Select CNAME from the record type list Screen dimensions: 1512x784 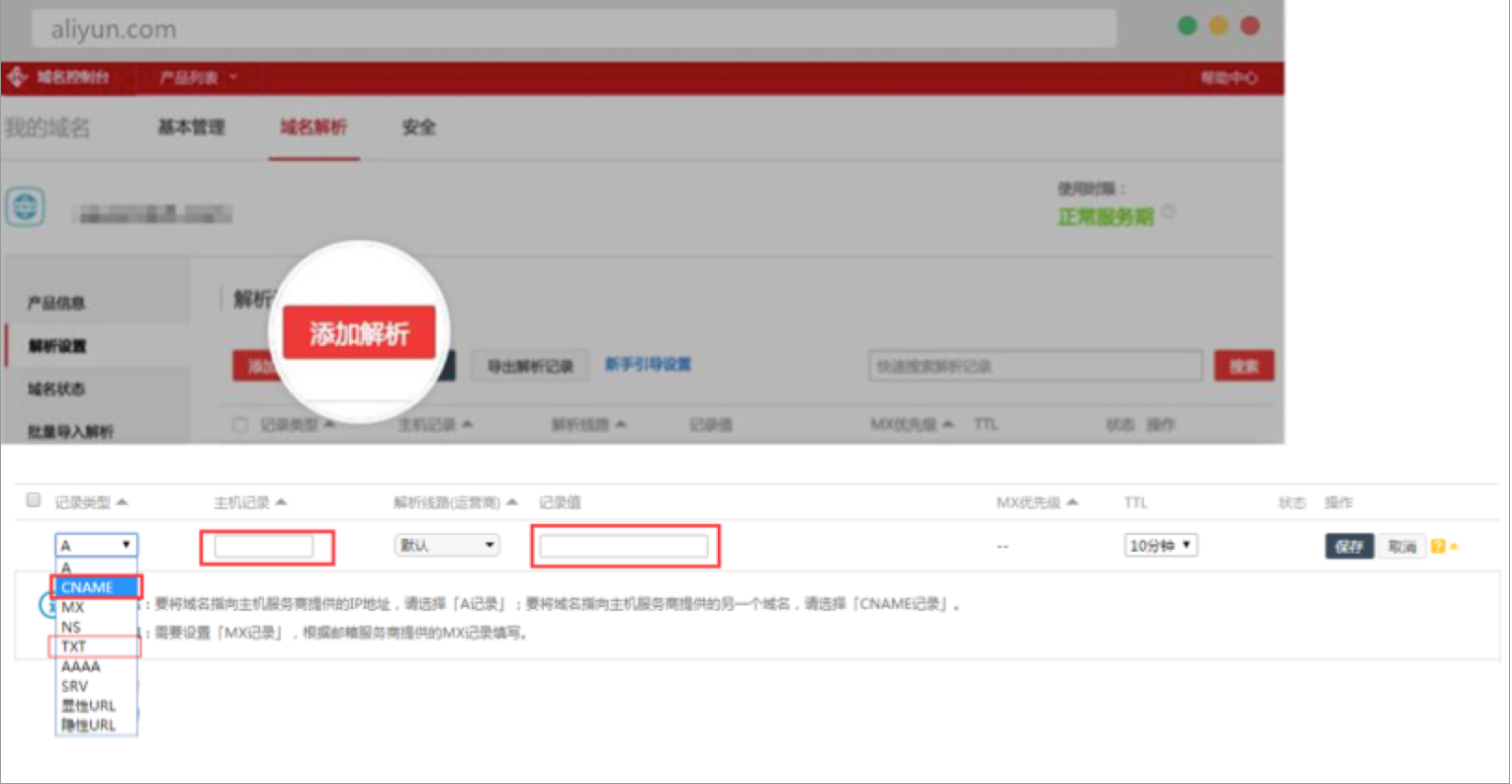point(96,587)
